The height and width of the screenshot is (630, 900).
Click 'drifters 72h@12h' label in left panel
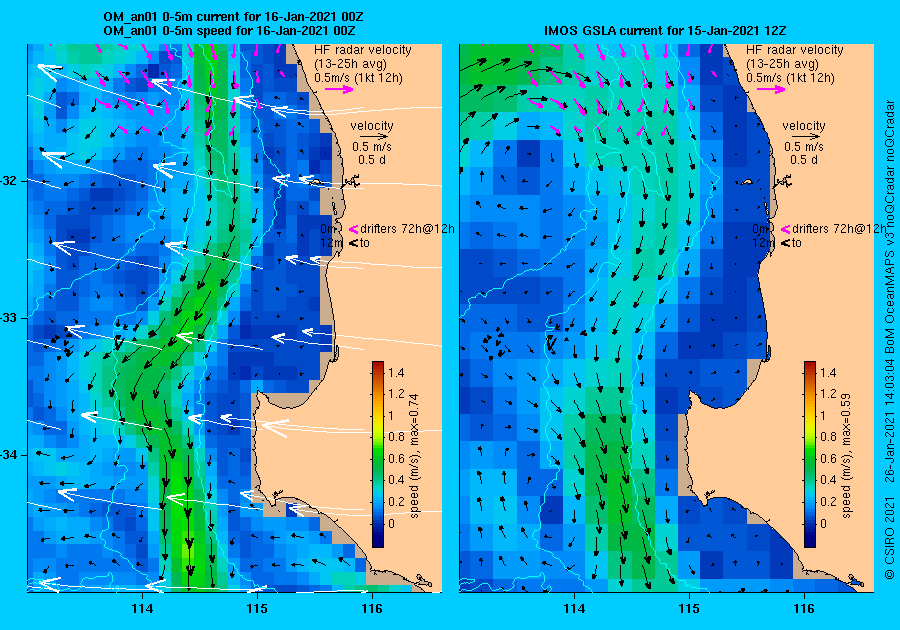[408, 229]
